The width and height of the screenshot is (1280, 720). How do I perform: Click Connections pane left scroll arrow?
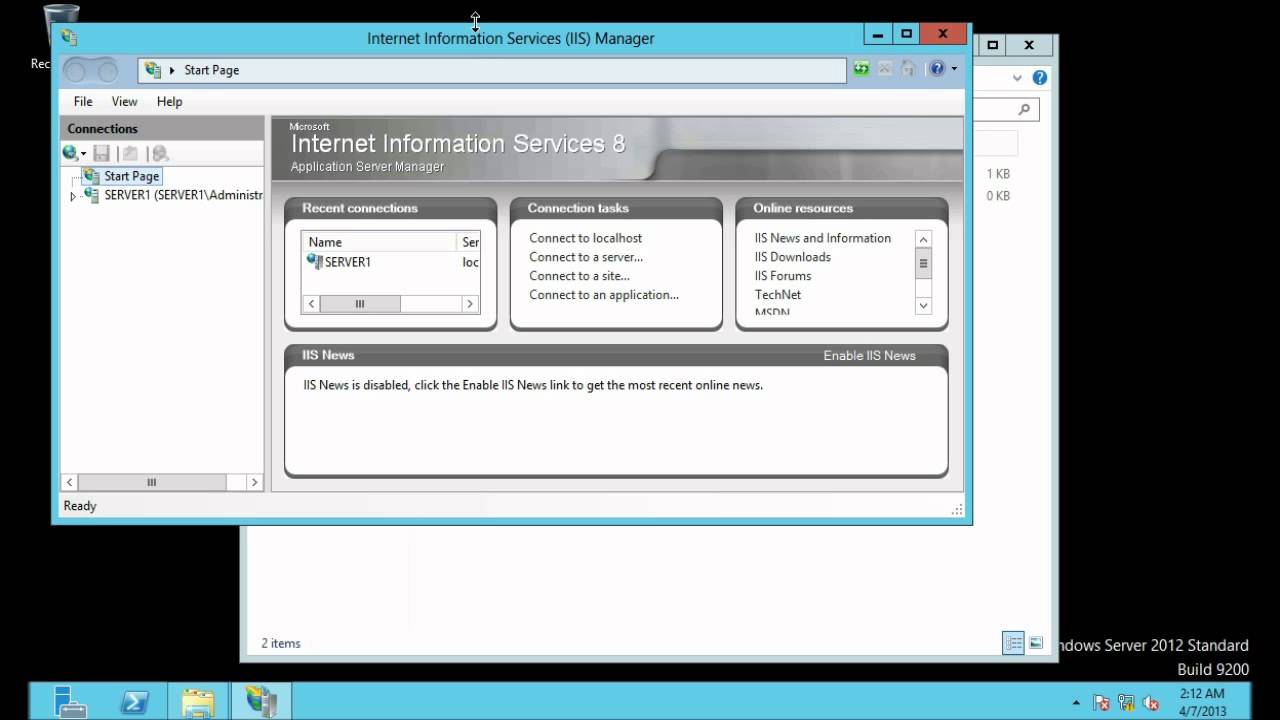point(70,482)
